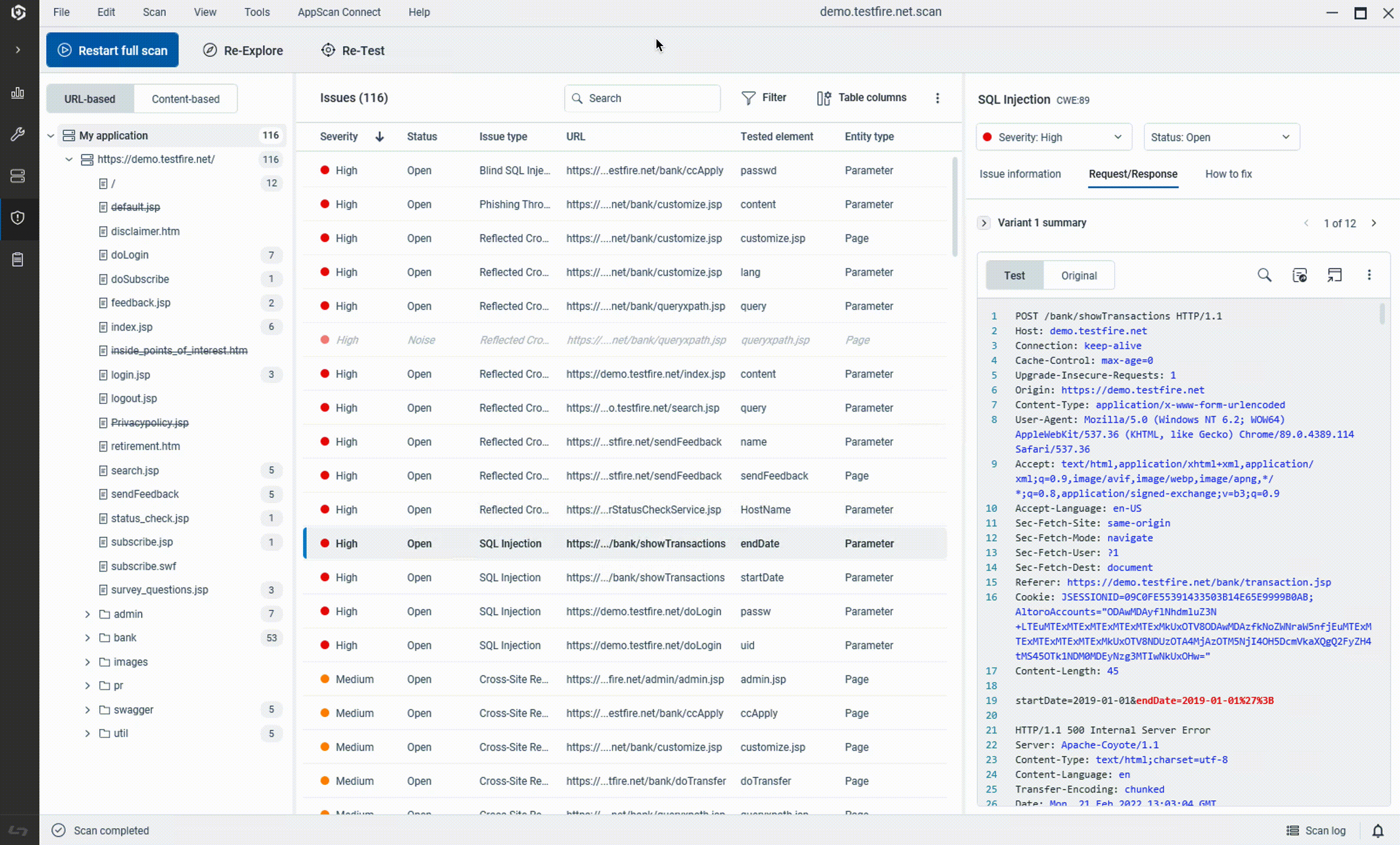This screenshot has height=845, width=1400.
Task: Select Content-based view toggle
Action: pyautogui.click(x=185, y=99)
